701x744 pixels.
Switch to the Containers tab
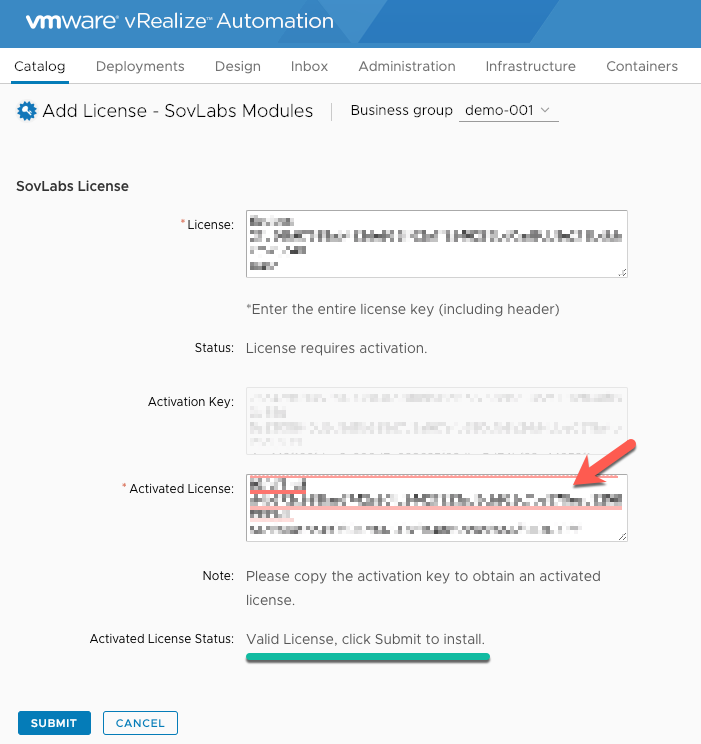(642, 66)
